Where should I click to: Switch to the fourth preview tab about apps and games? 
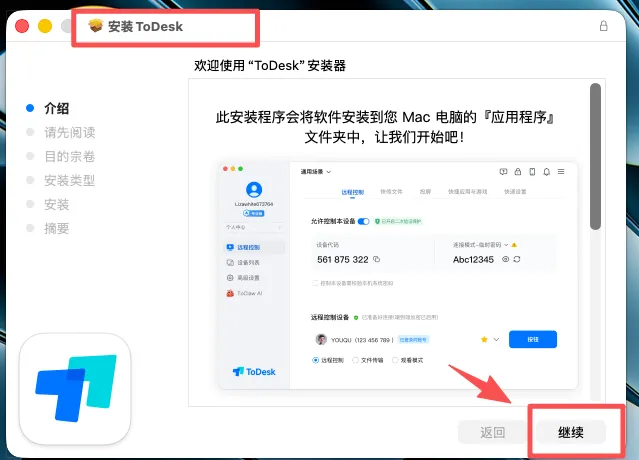tap(467, 191)
